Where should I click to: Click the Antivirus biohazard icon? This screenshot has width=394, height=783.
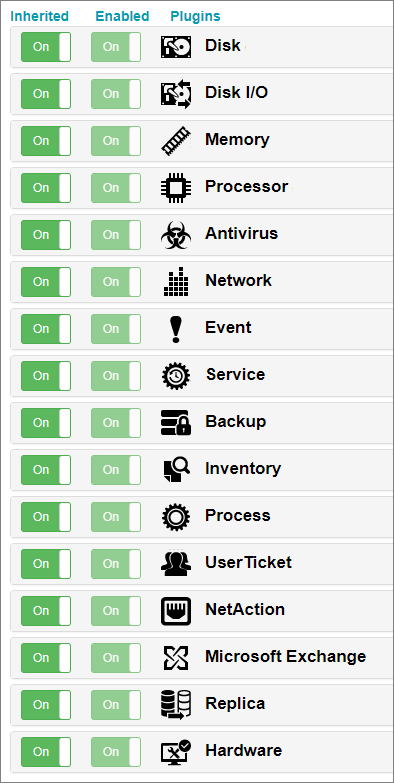tap(176, 235)
